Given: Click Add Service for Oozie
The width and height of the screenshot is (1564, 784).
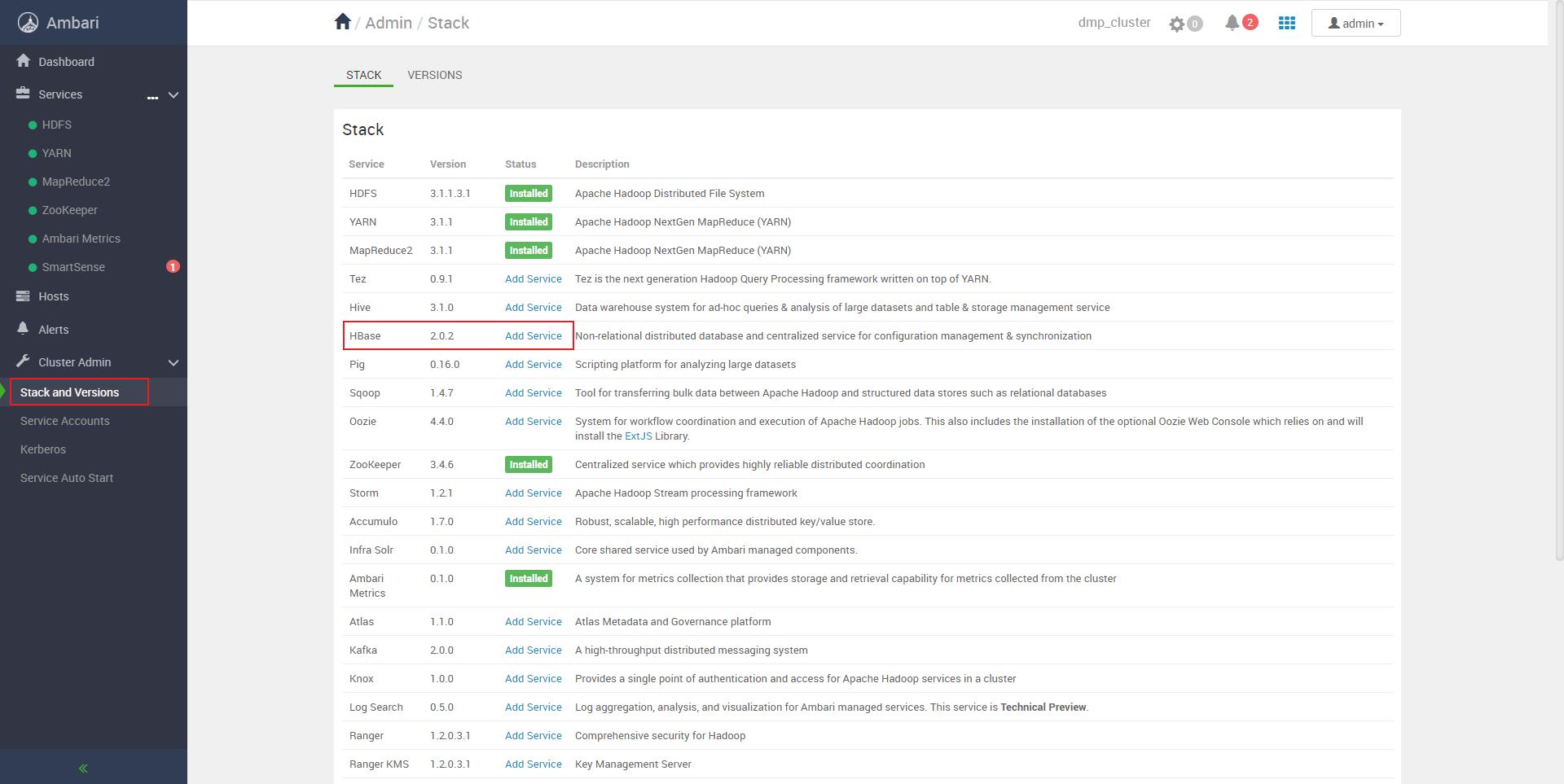Looking at the screenshot, I should coord(534,421).
